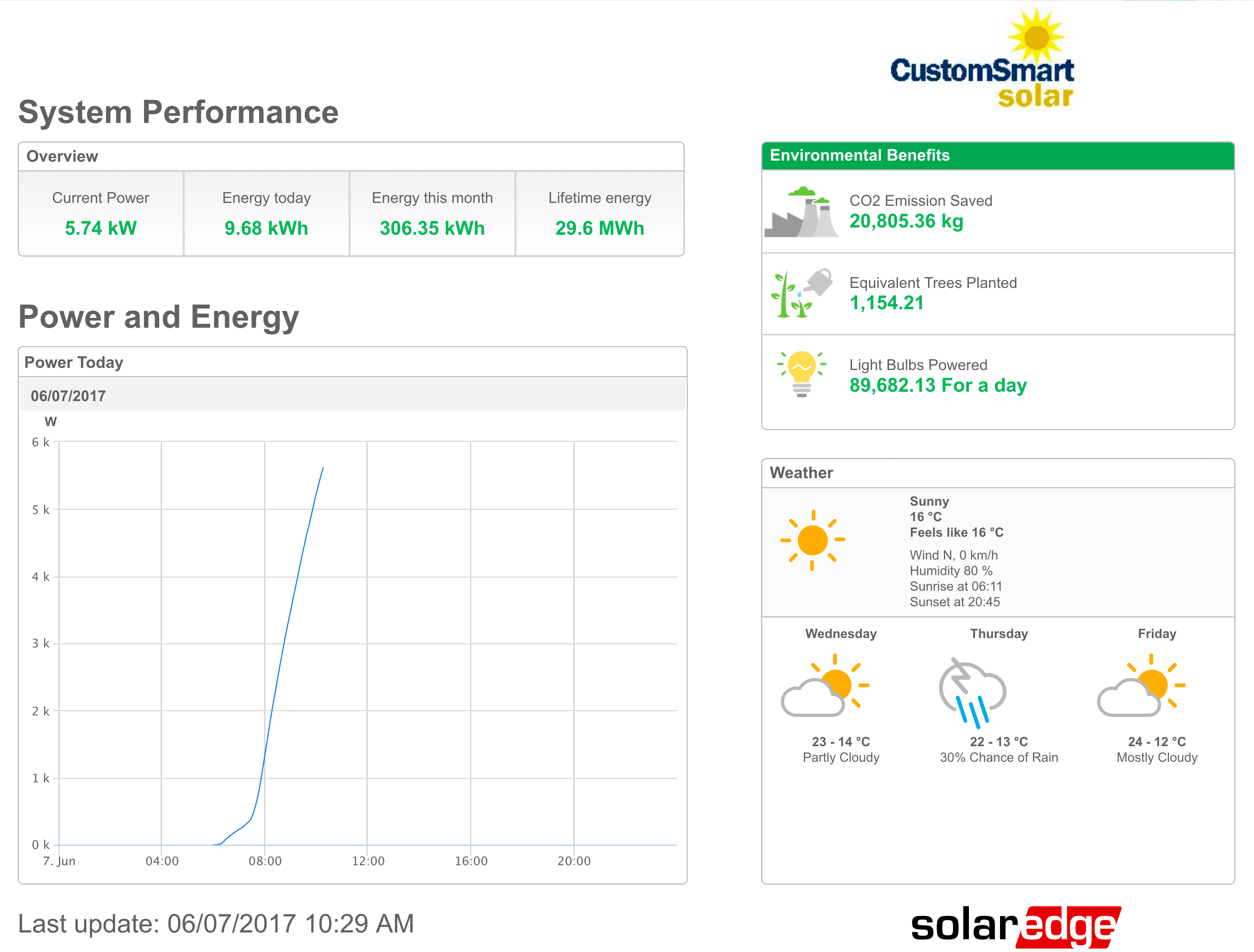1254x952 pixels.
Task: Select the Energy this month tile
Action: pyautogui.click(x=432, y=214)
